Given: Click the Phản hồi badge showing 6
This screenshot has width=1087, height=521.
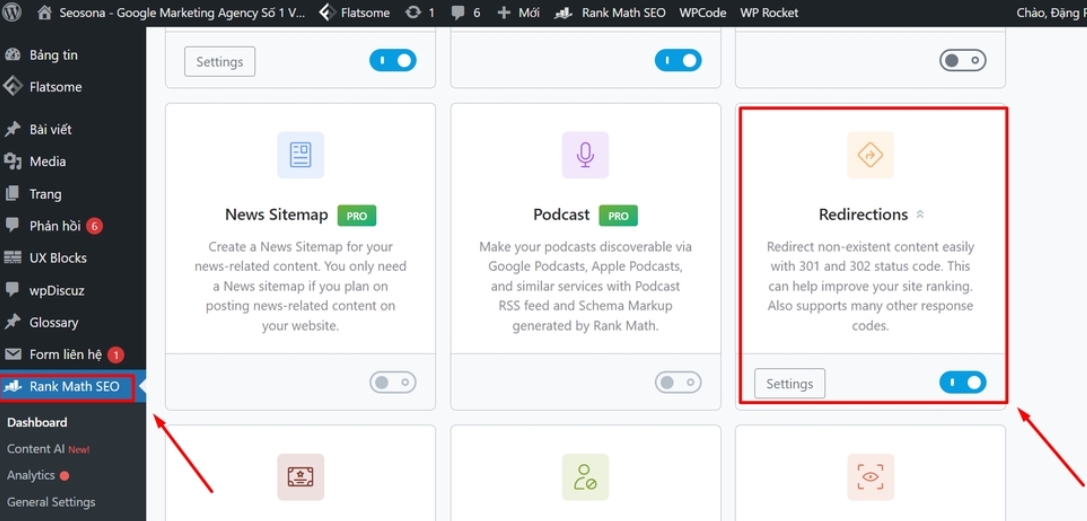Looking at the screenshot, I should tap(94, 226).
